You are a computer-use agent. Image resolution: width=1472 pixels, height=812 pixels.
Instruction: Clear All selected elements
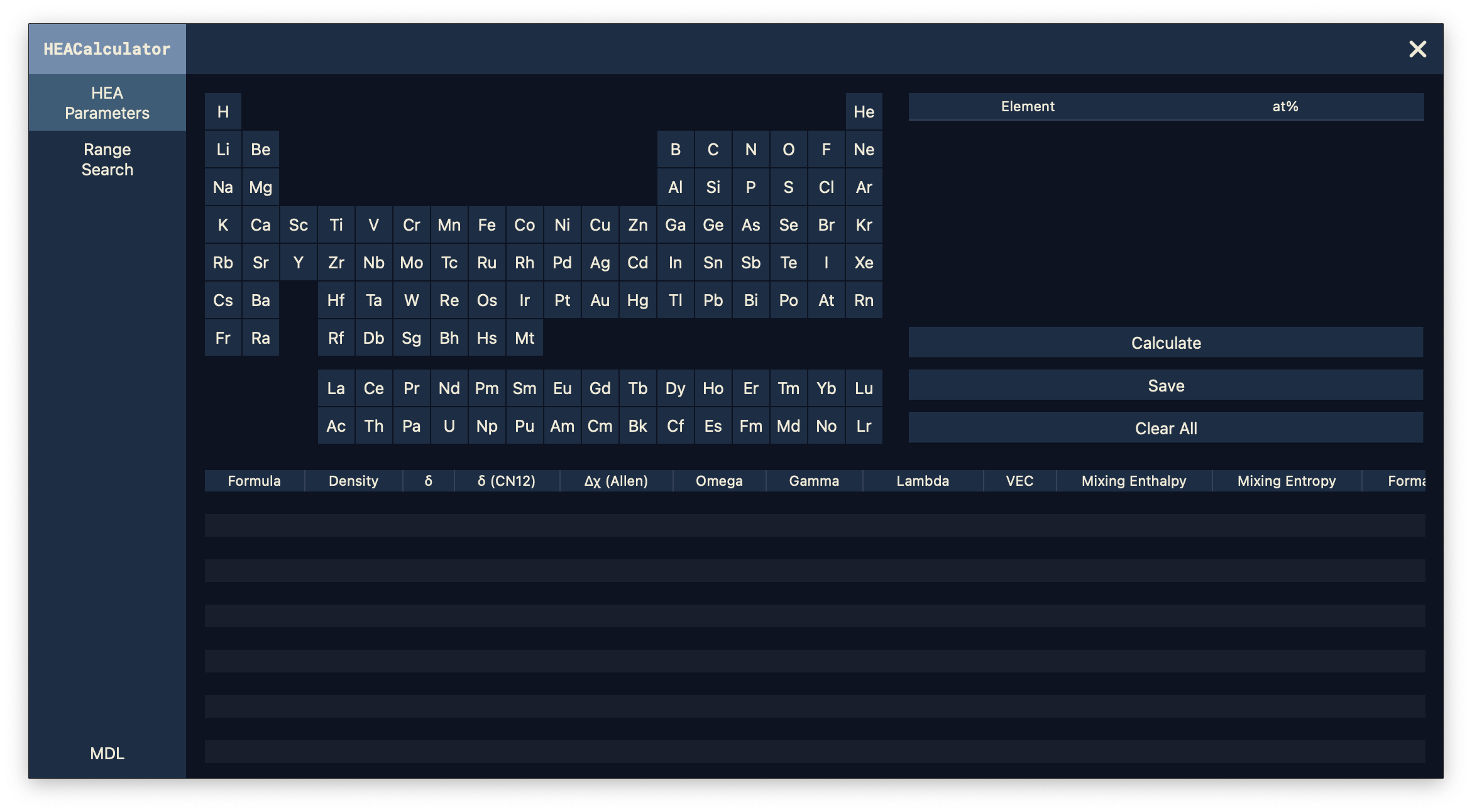1166,428
